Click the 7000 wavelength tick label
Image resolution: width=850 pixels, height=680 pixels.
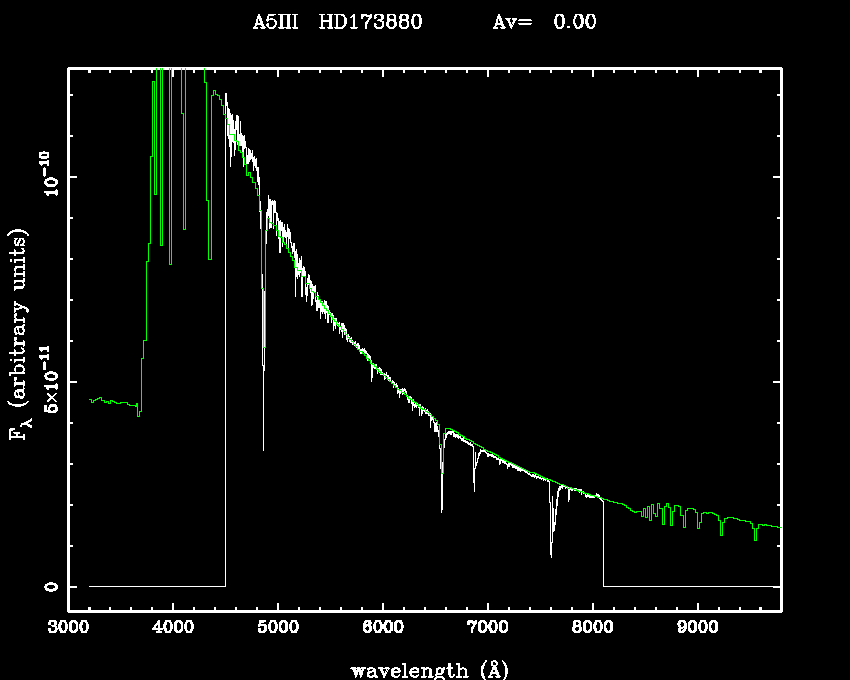click(487, 630)
